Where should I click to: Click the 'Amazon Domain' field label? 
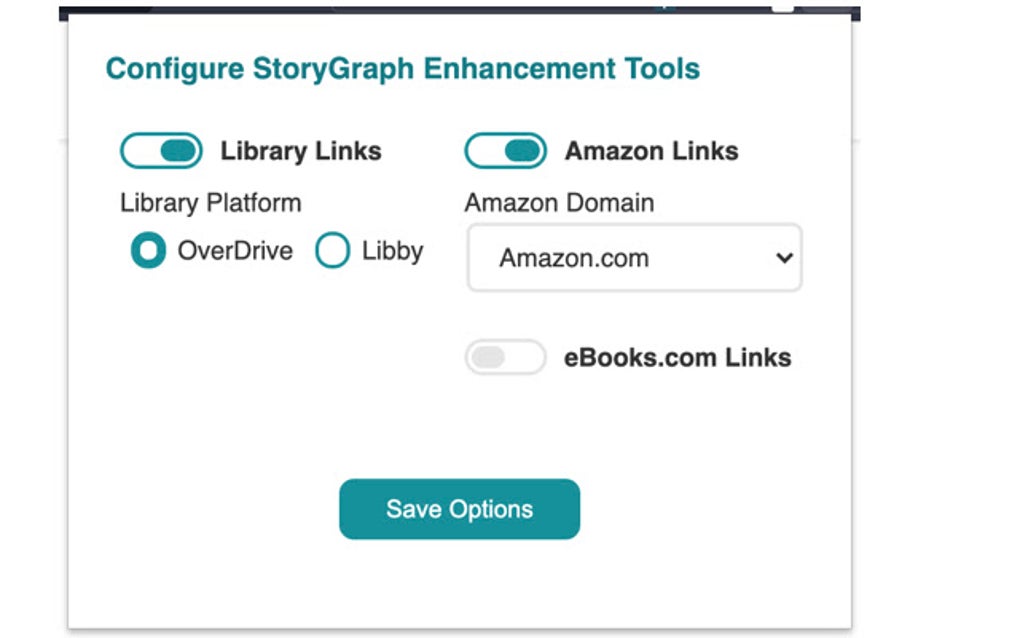(x=559, y=203)
